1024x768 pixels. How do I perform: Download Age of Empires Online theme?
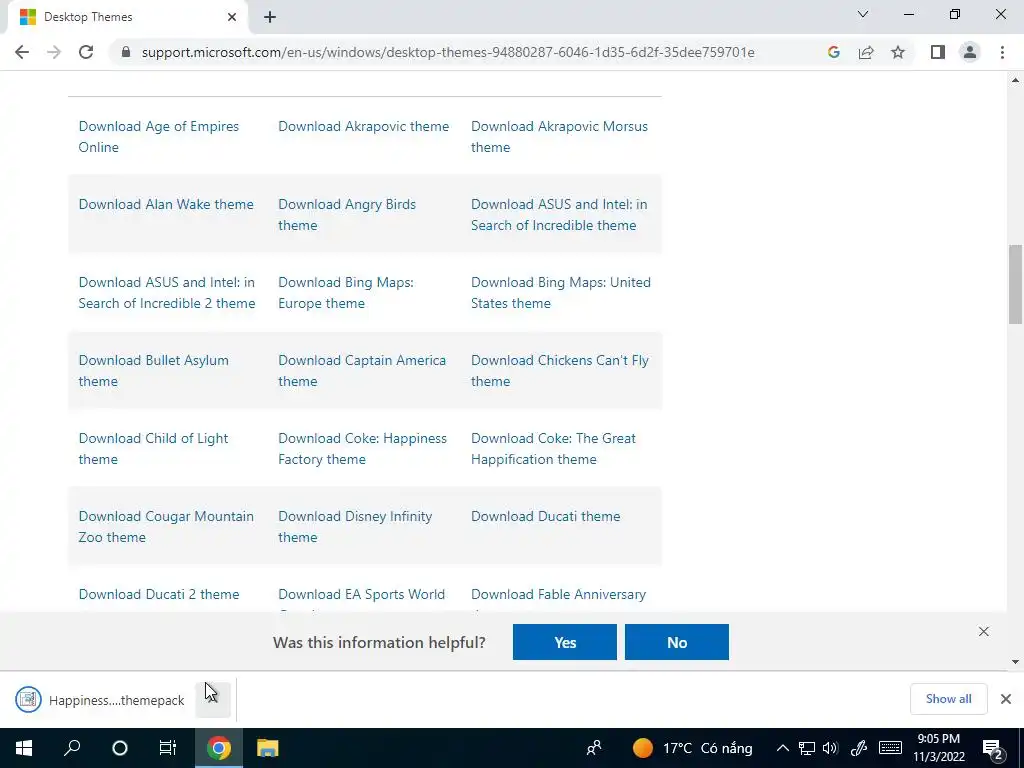159,136
